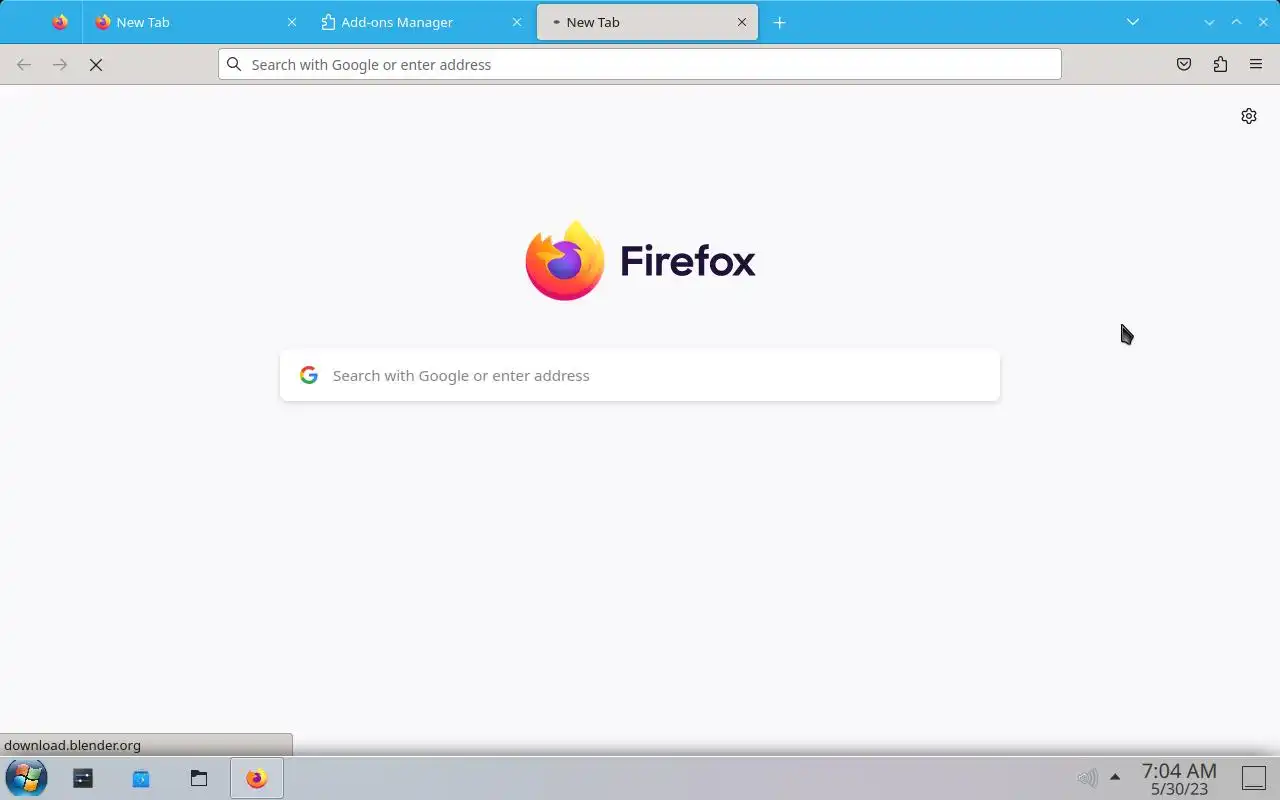Select the active New Tab tab
Viewport: 1280px width, 800px height.
coord(647,22)
